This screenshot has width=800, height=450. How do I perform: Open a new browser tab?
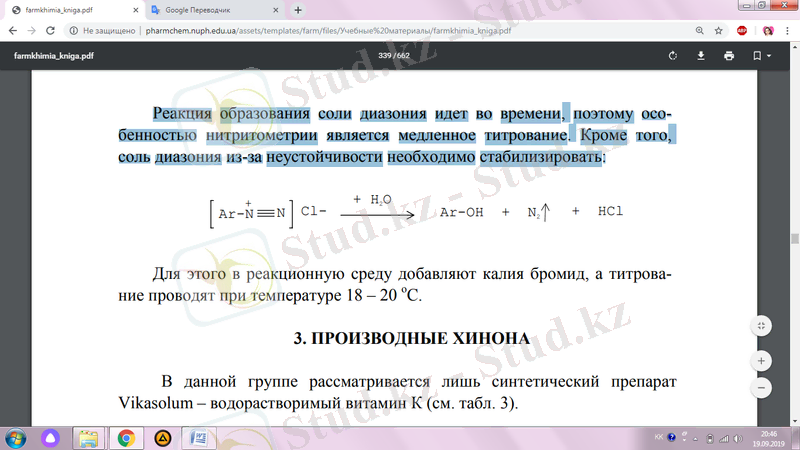298,9
